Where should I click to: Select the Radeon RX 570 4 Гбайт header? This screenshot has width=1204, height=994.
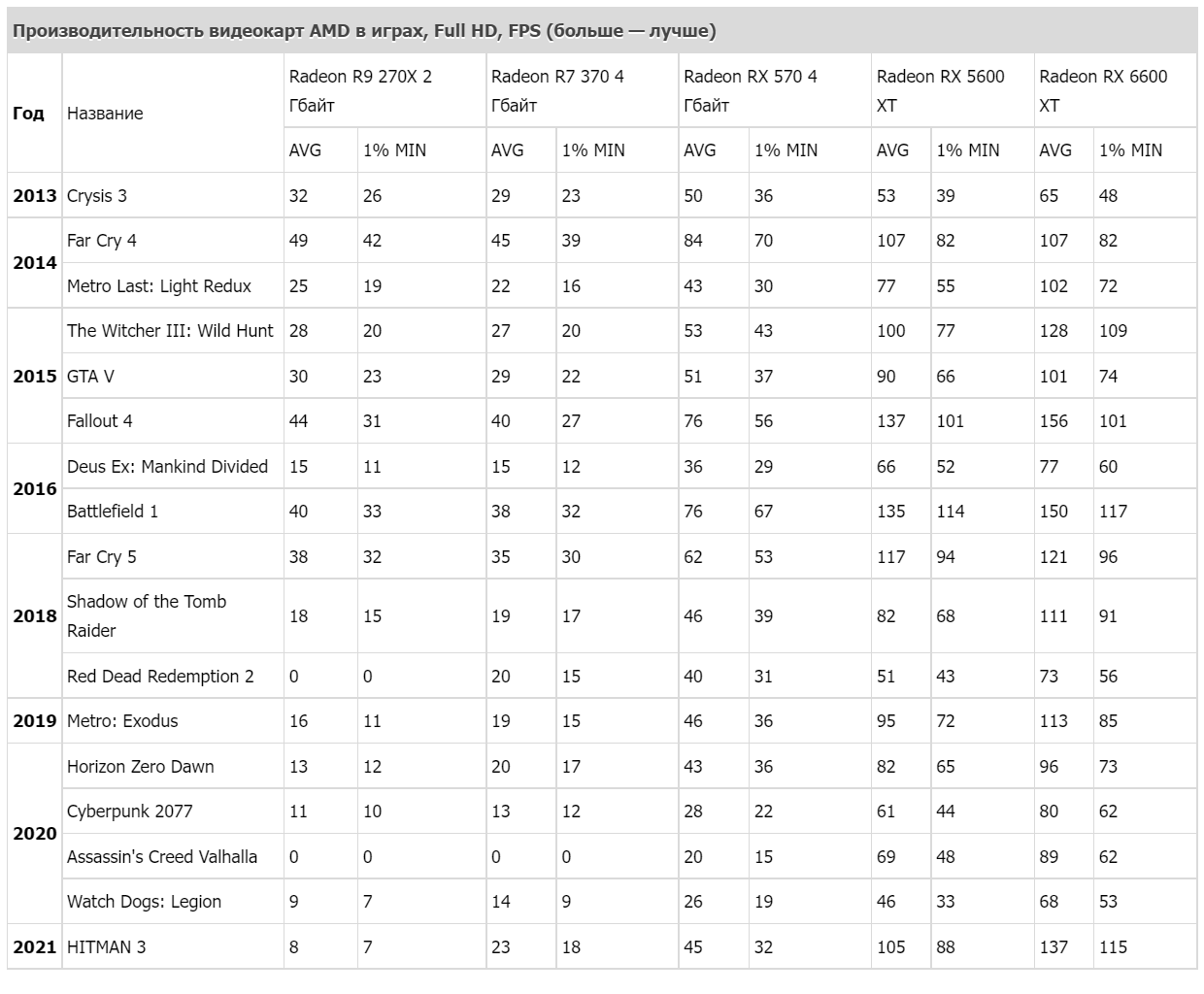pyautogui.click(x=750, y=90)
